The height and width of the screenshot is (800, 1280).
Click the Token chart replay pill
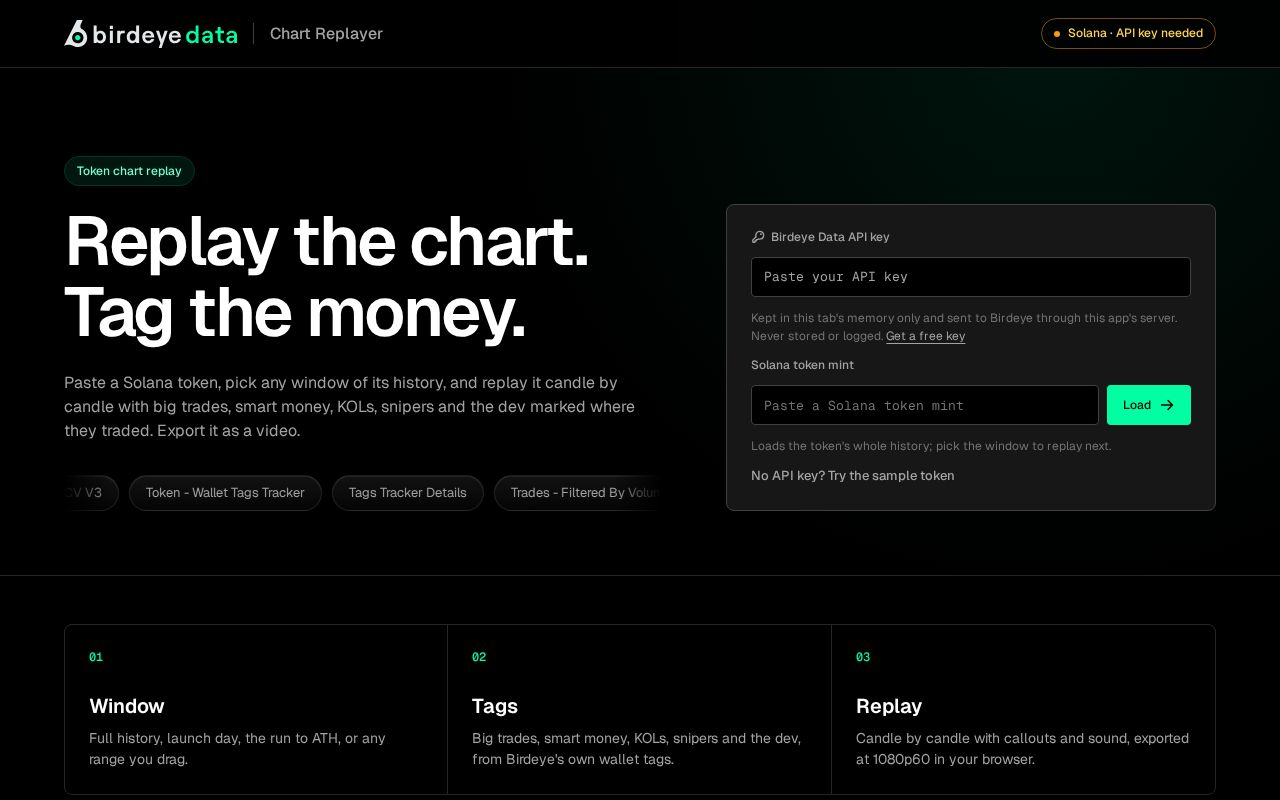tap(129, 171)
